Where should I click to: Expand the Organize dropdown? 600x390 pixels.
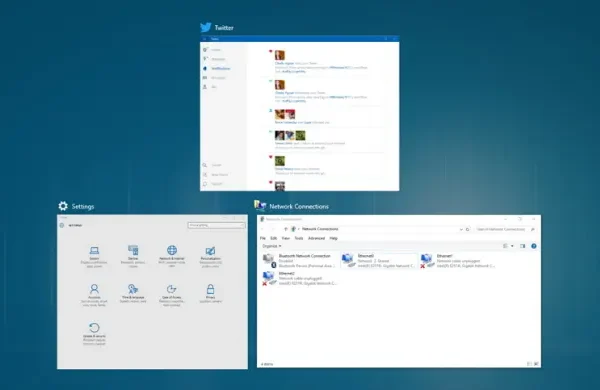[x=272, y=246]
